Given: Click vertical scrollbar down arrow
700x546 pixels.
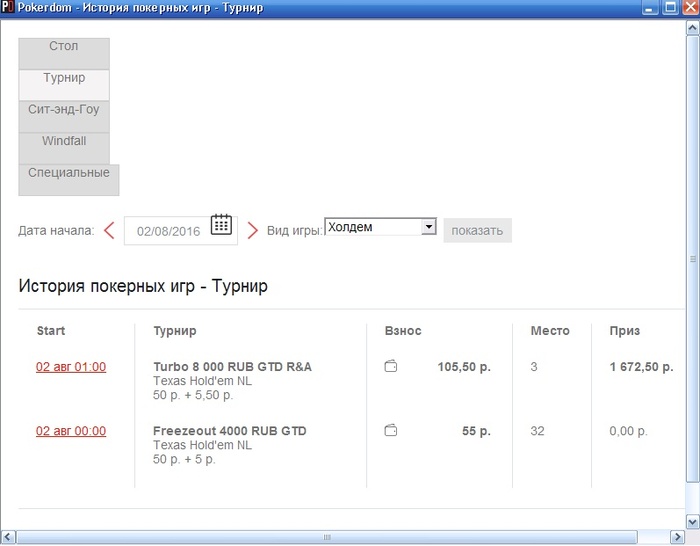Looking at the screenshot, I should click(692, 521).
